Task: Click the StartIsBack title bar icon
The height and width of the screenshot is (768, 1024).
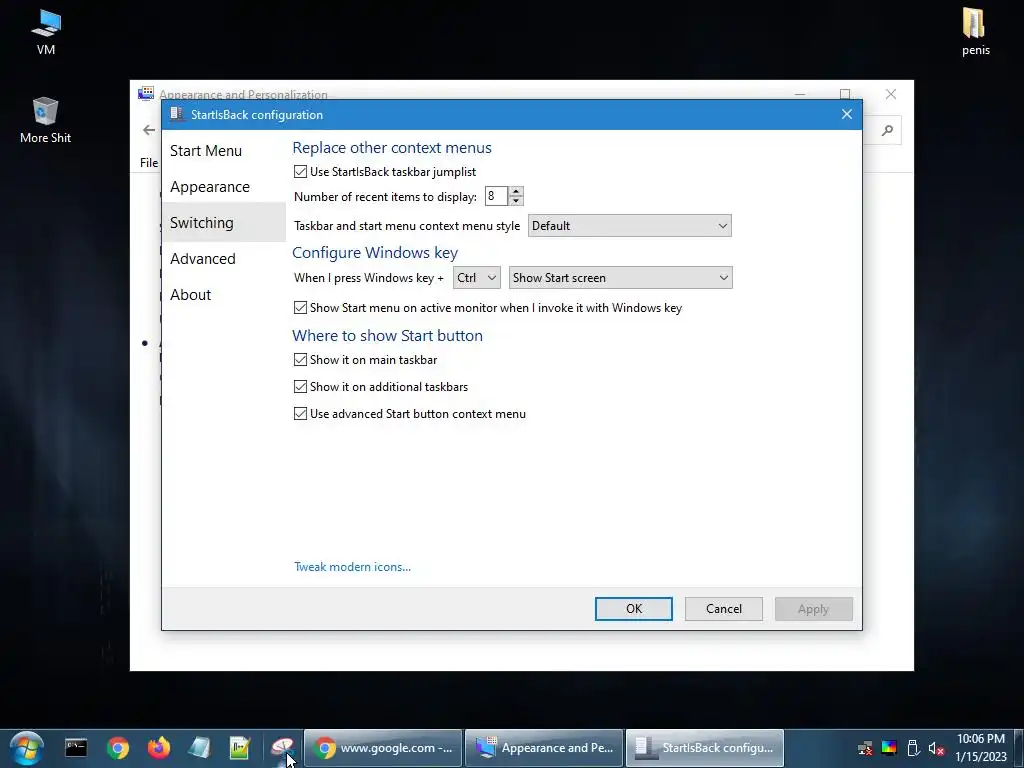Action: coord(176,114)
